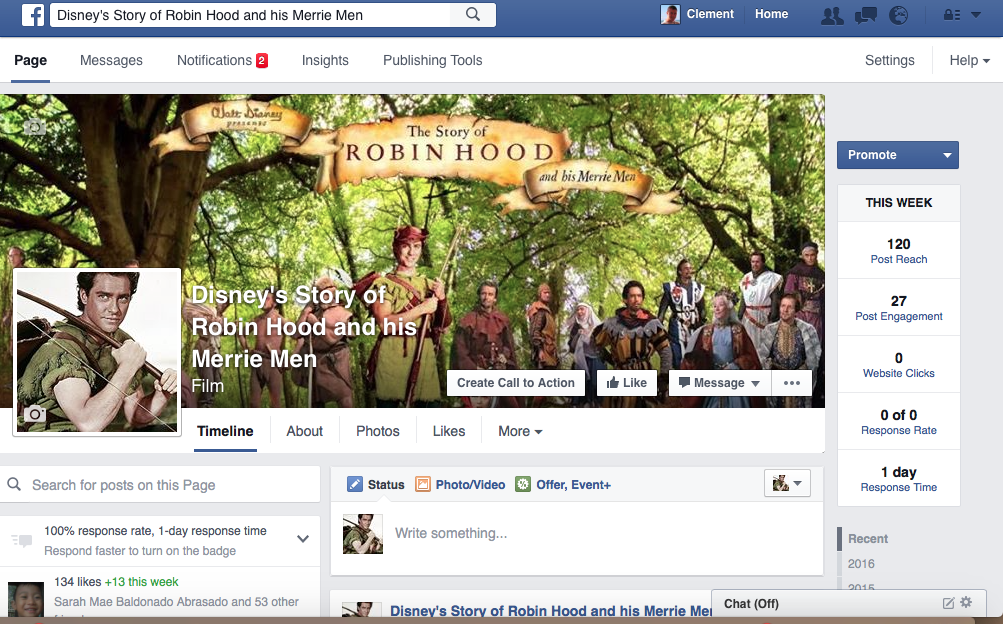
Task: Open the account menu arrow in top bar
Action: point(976,15)
